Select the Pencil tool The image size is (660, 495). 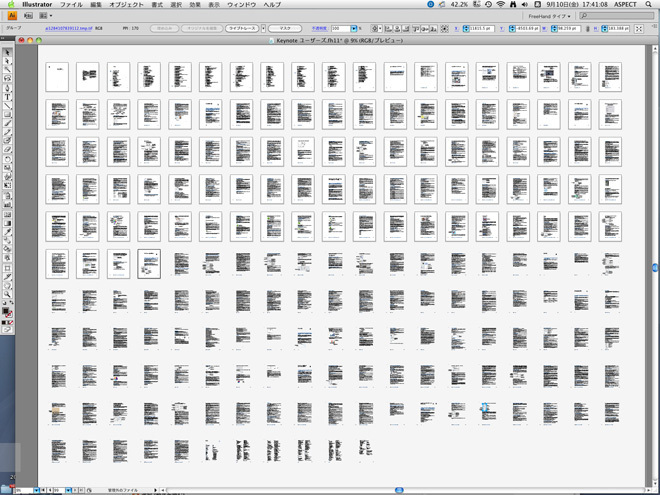(7, 132)
